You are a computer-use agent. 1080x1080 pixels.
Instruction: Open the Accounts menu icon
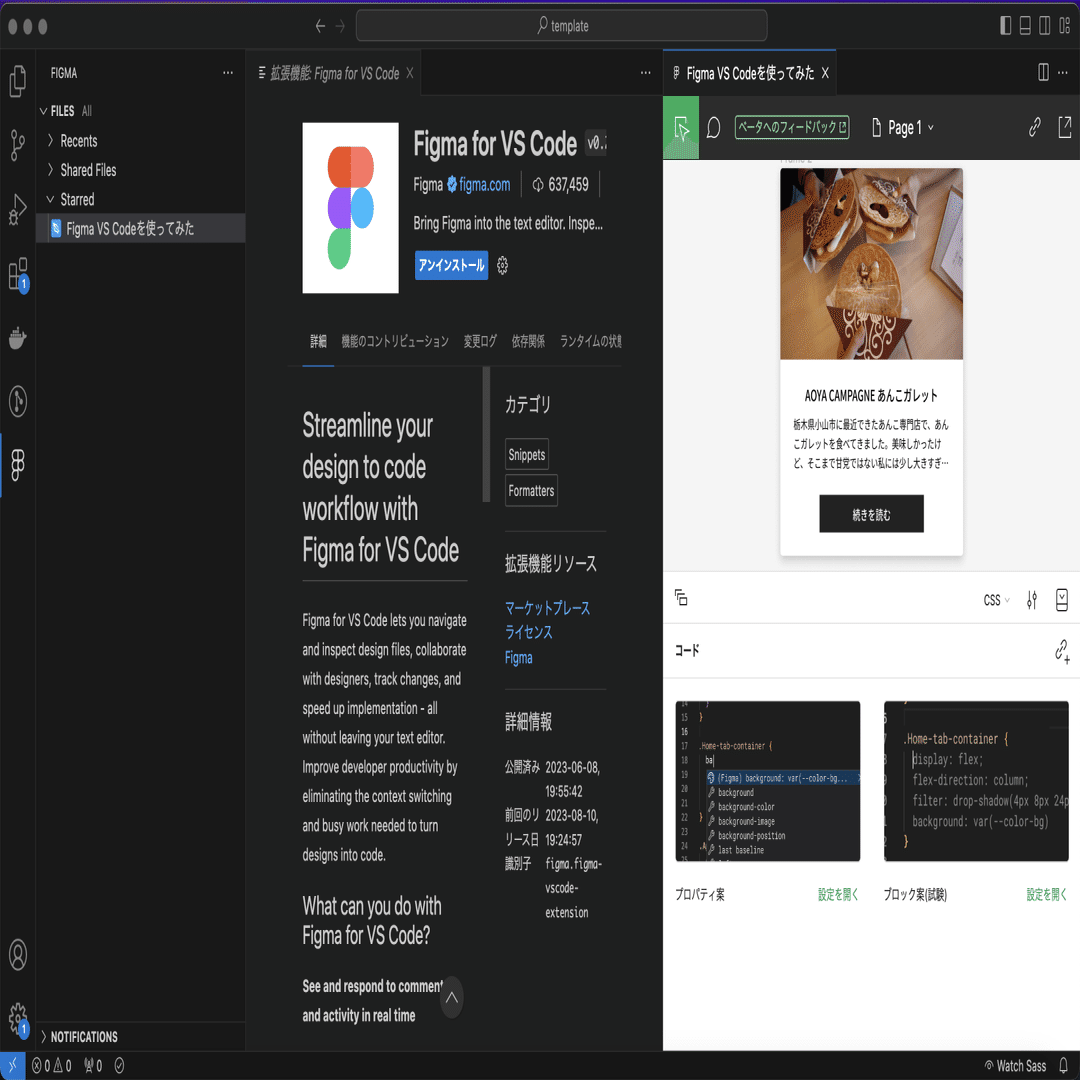click(x=18, y=955)
